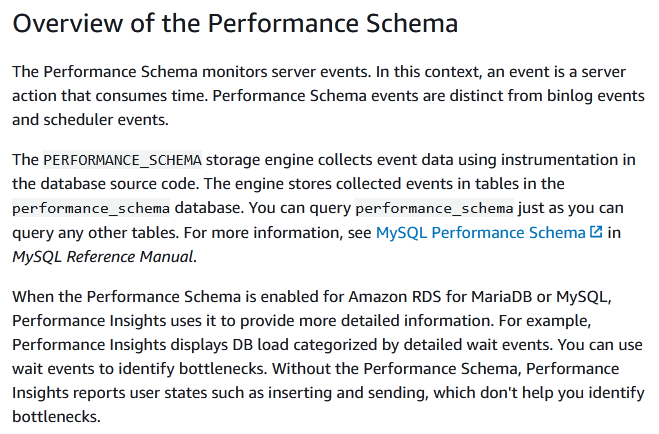The image size is (659, 434).
Task: Click the words binlog events
Action: pos(596,96)
